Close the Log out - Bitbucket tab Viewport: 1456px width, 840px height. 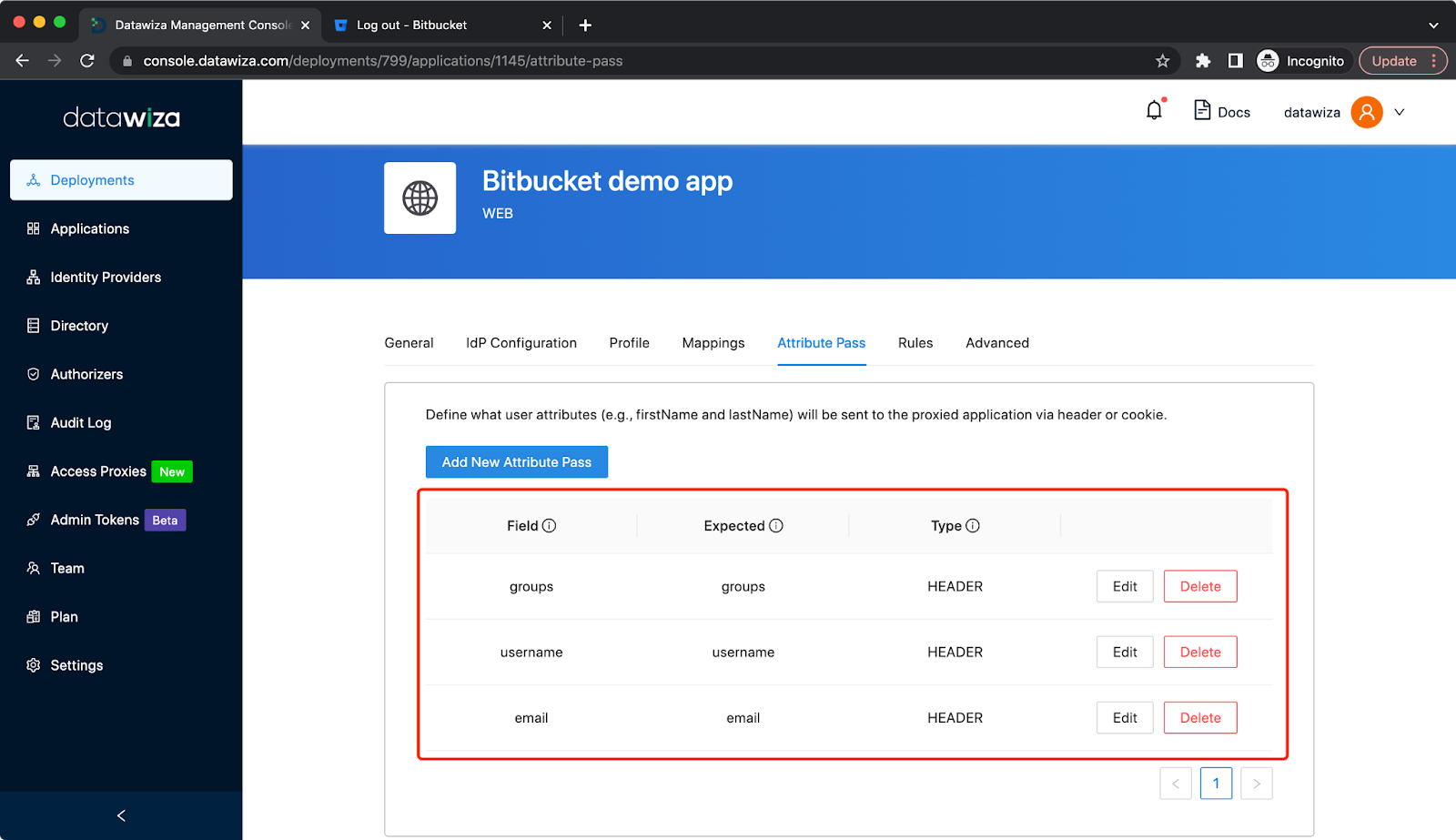[547, 25]
